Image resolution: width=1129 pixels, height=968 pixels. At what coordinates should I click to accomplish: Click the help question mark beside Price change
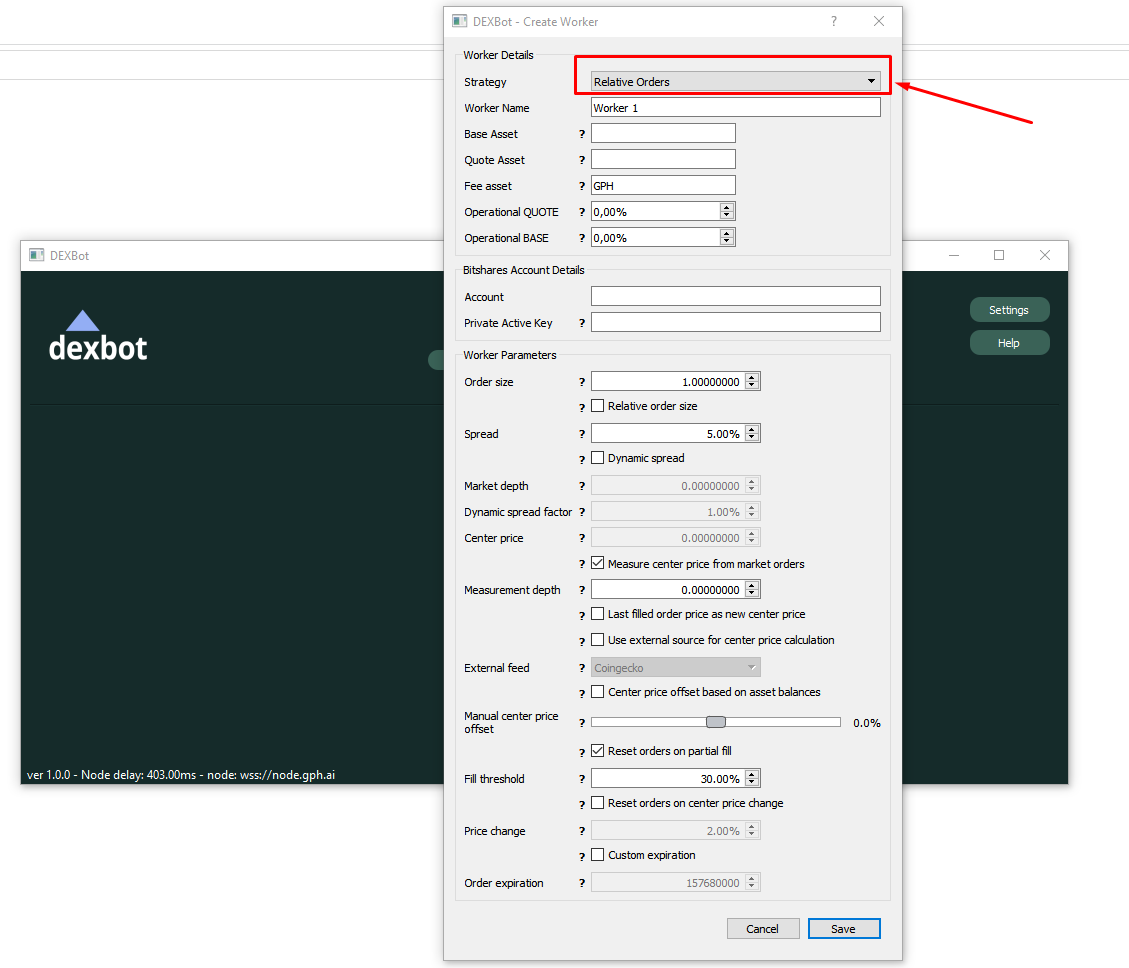[x=582, y=830]
